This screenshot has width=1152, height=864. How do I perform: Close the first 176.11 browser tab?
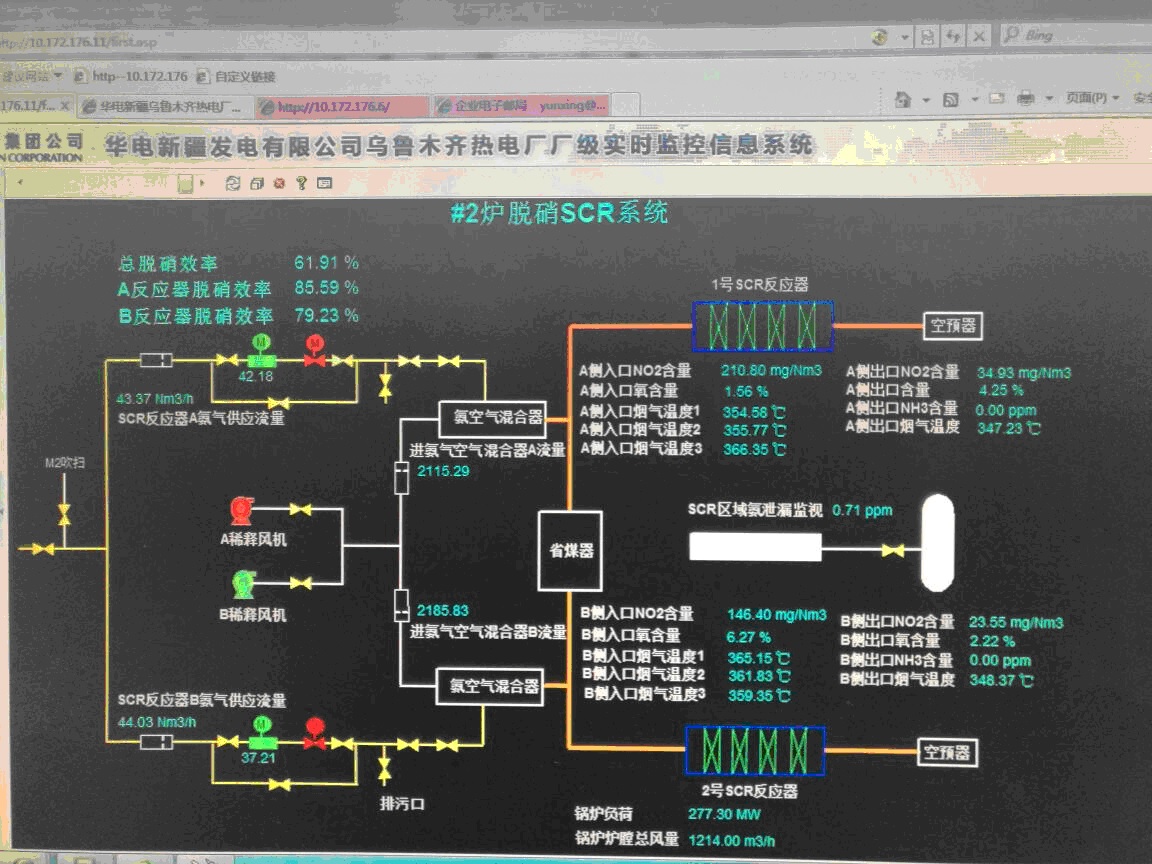[65, 107]
